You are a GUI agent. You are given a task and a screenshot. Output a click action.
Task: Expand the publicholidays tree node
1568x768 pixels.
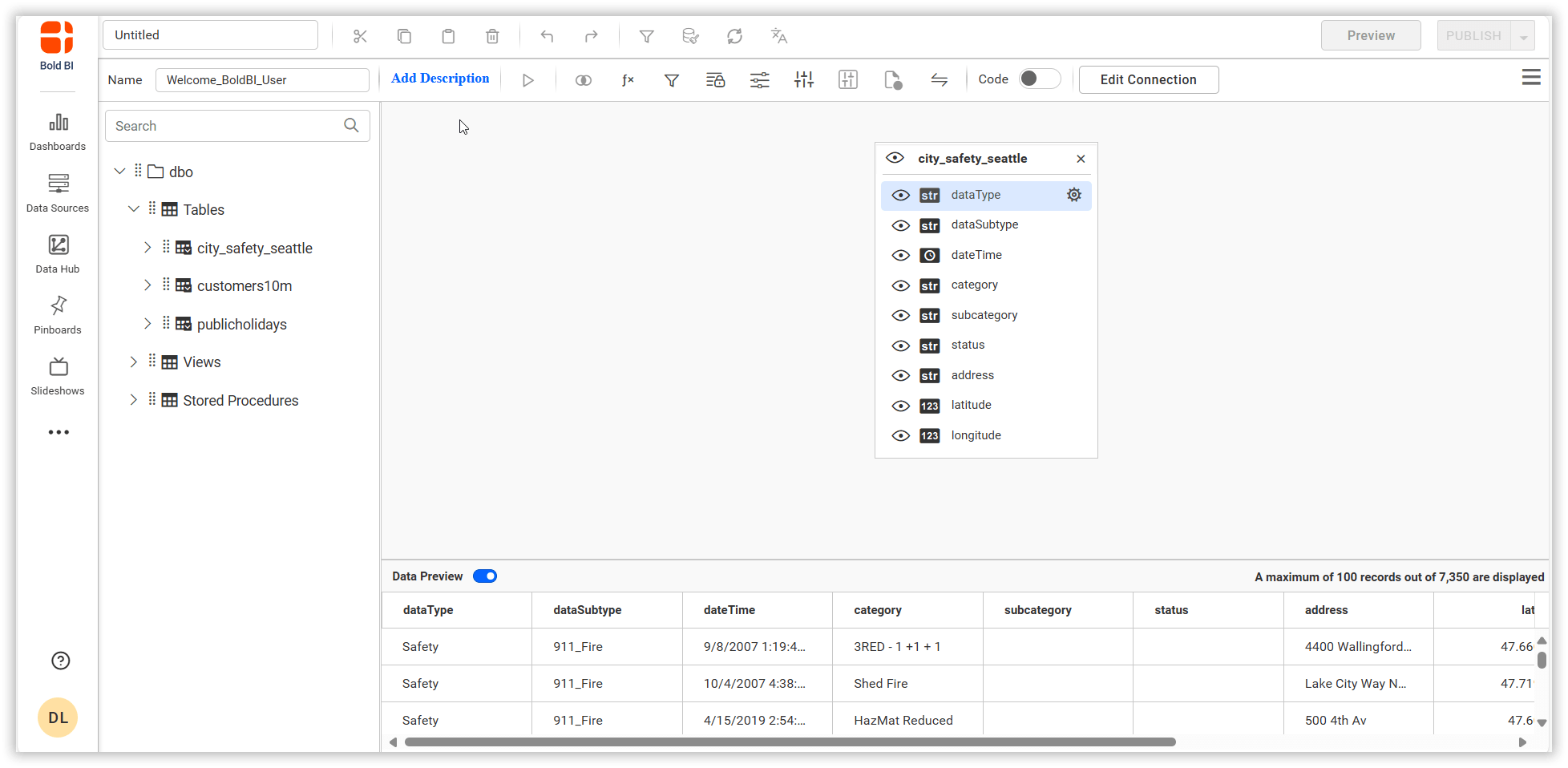[148, 324]
